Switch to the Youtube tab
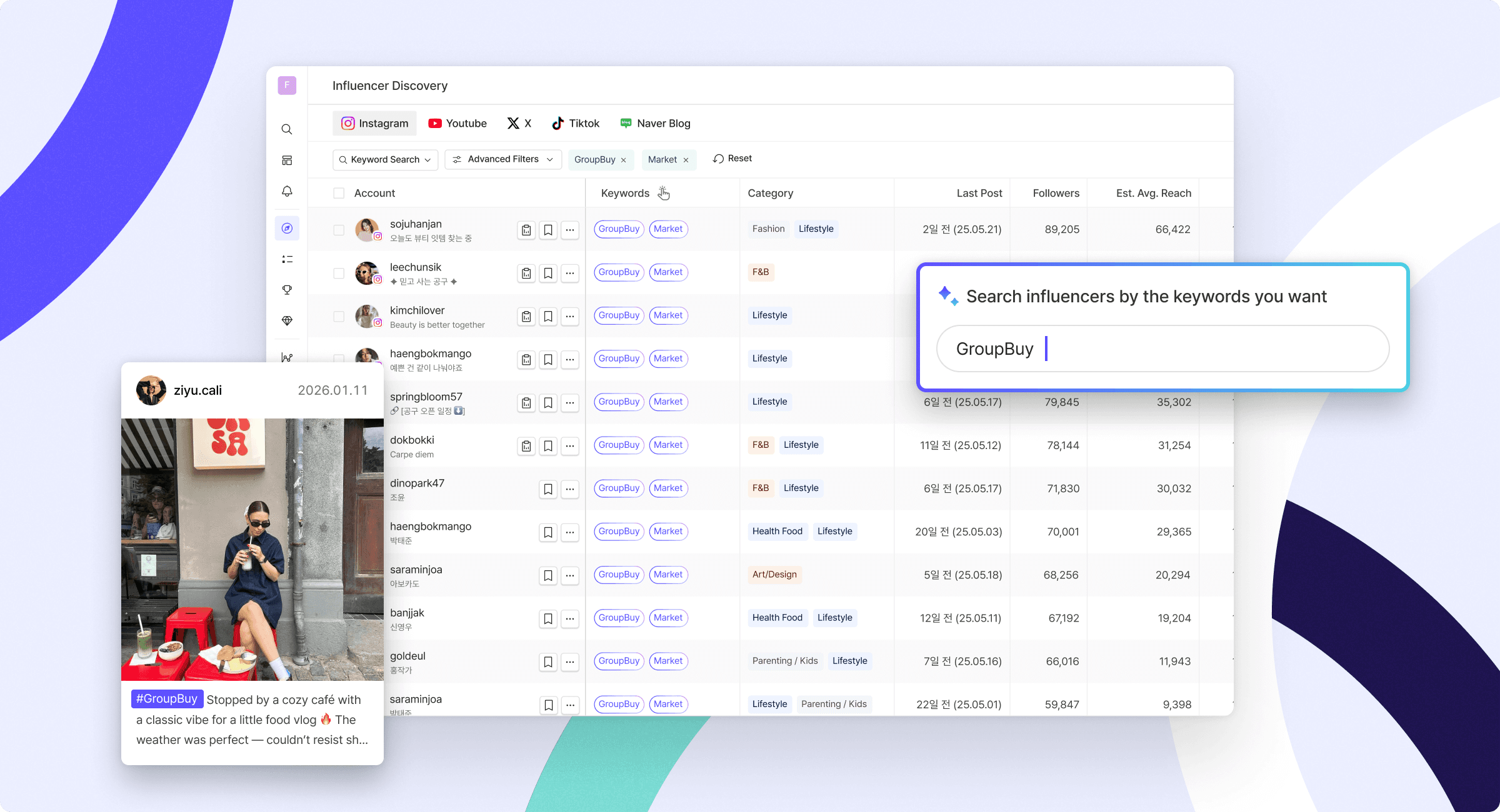Image resolution: width=1500 pixels, height=812 pixels. 457,123
